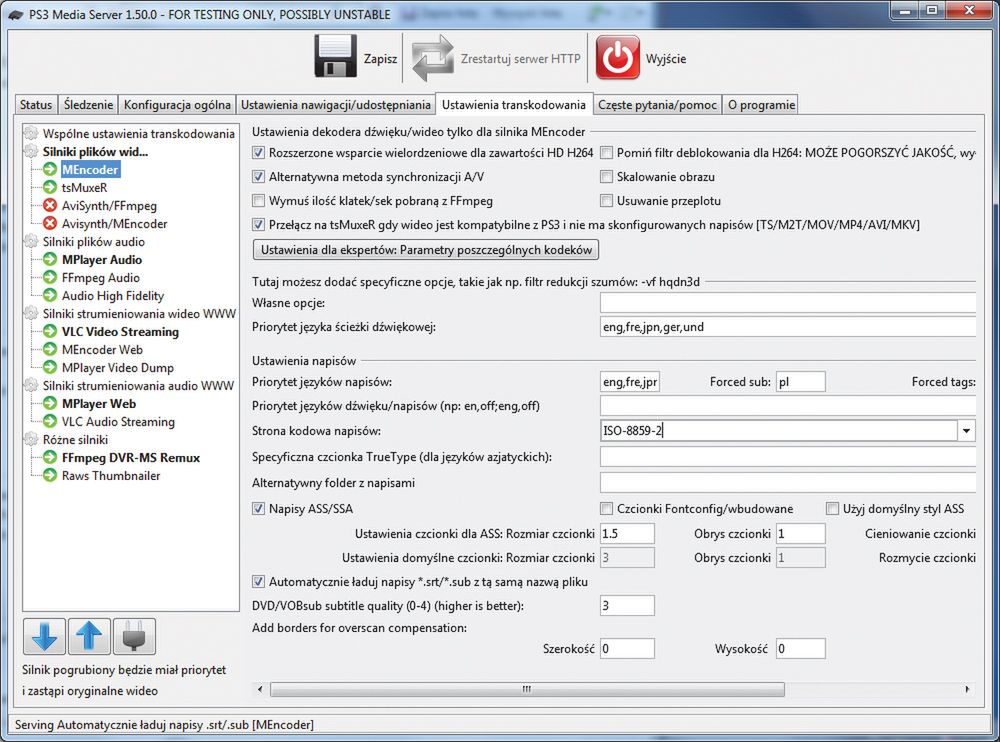Check Użyj domyślny styl ASS
Viewport: 1000px width, 742px height.
(x=832, y=508)
